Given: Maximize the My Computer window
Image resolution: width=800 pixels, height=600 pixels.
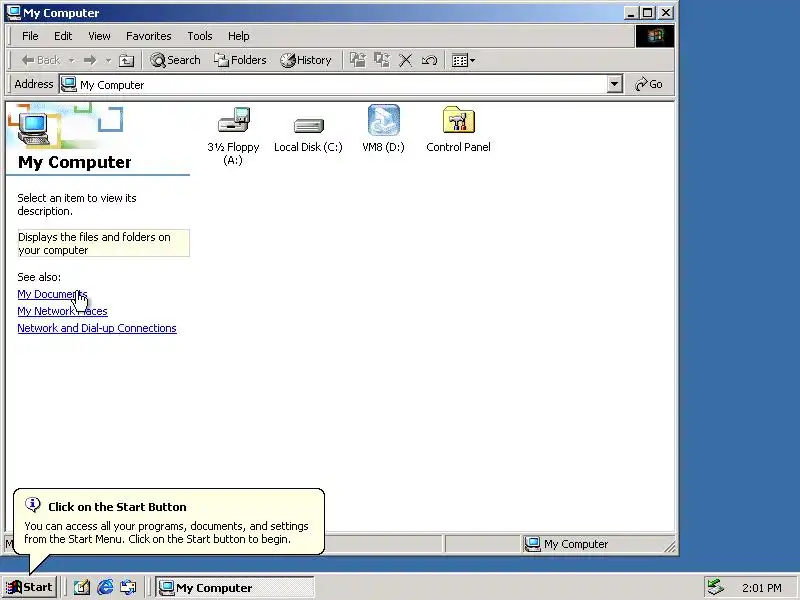Looking at the screenshot, I should point(647,13).
